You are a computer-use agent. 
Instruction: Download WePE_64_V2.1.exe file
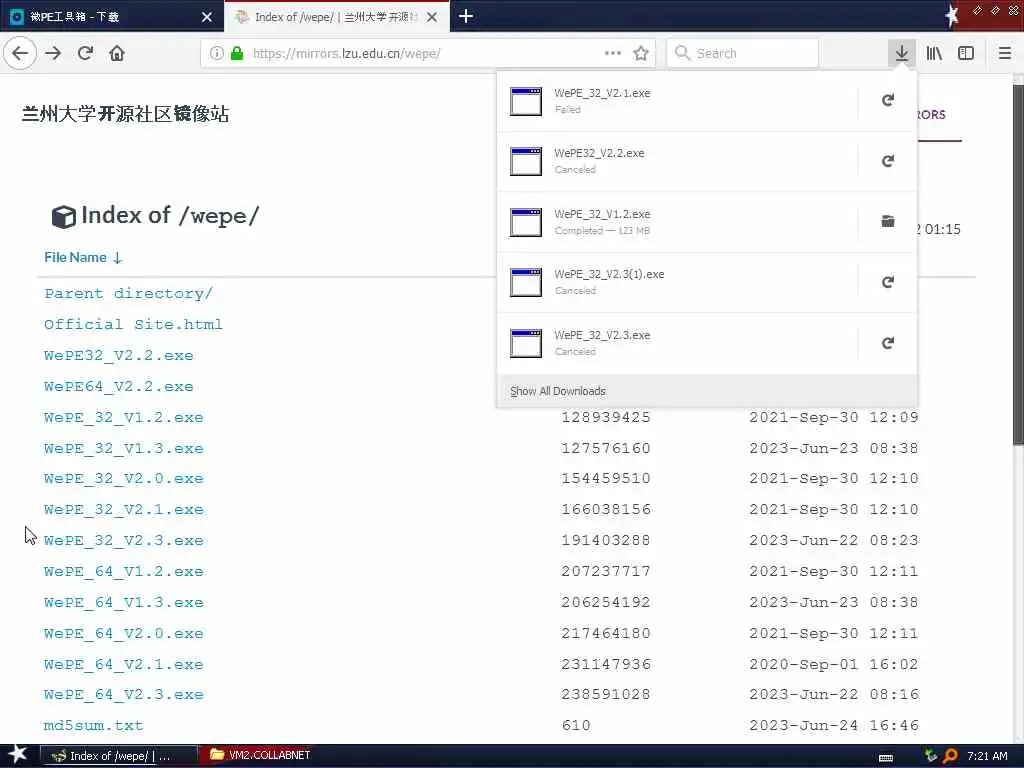coord(123,664)
